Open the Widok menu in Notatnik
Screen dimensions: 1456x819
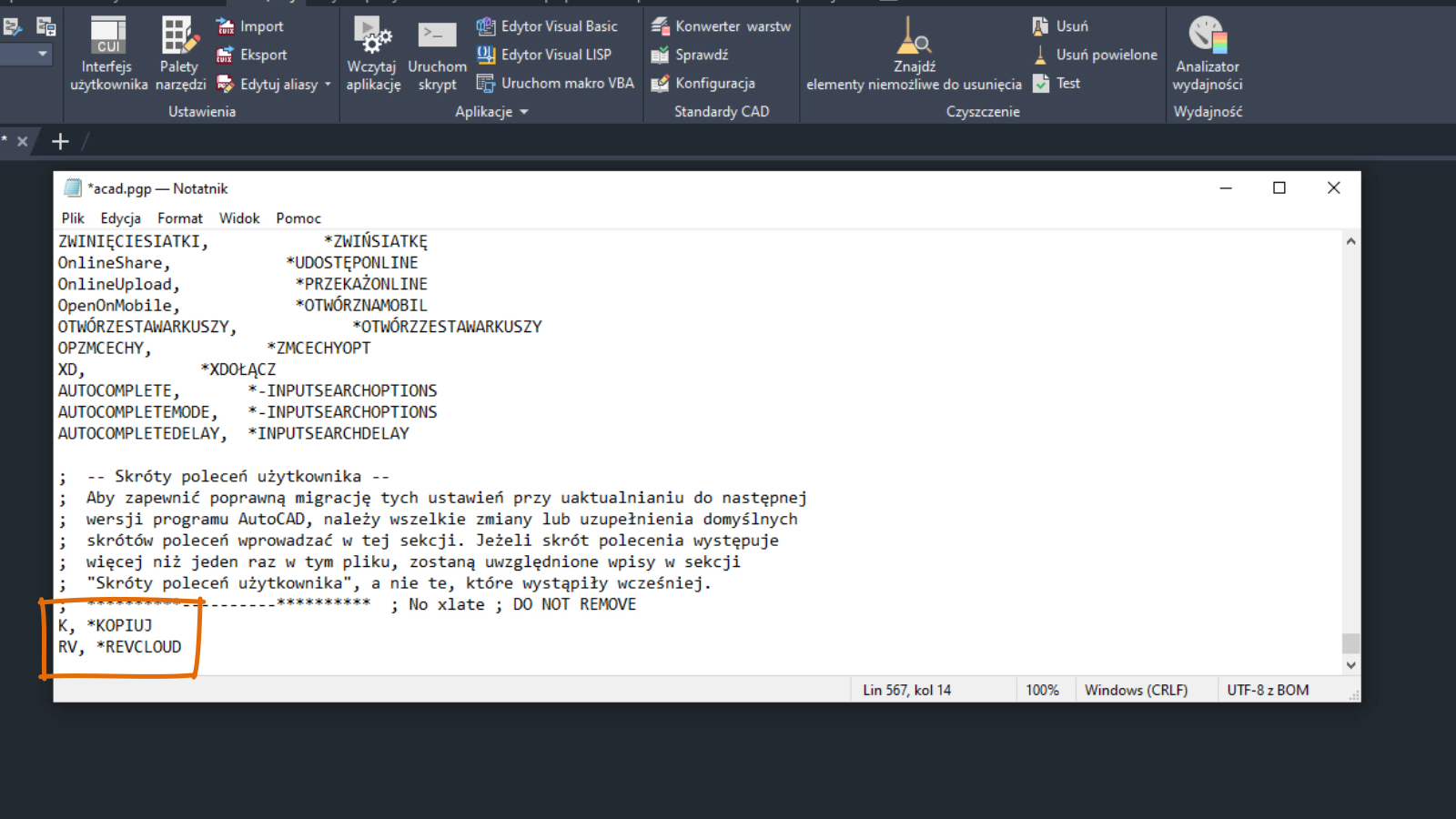pyautogui.click(x=239, y=218)
